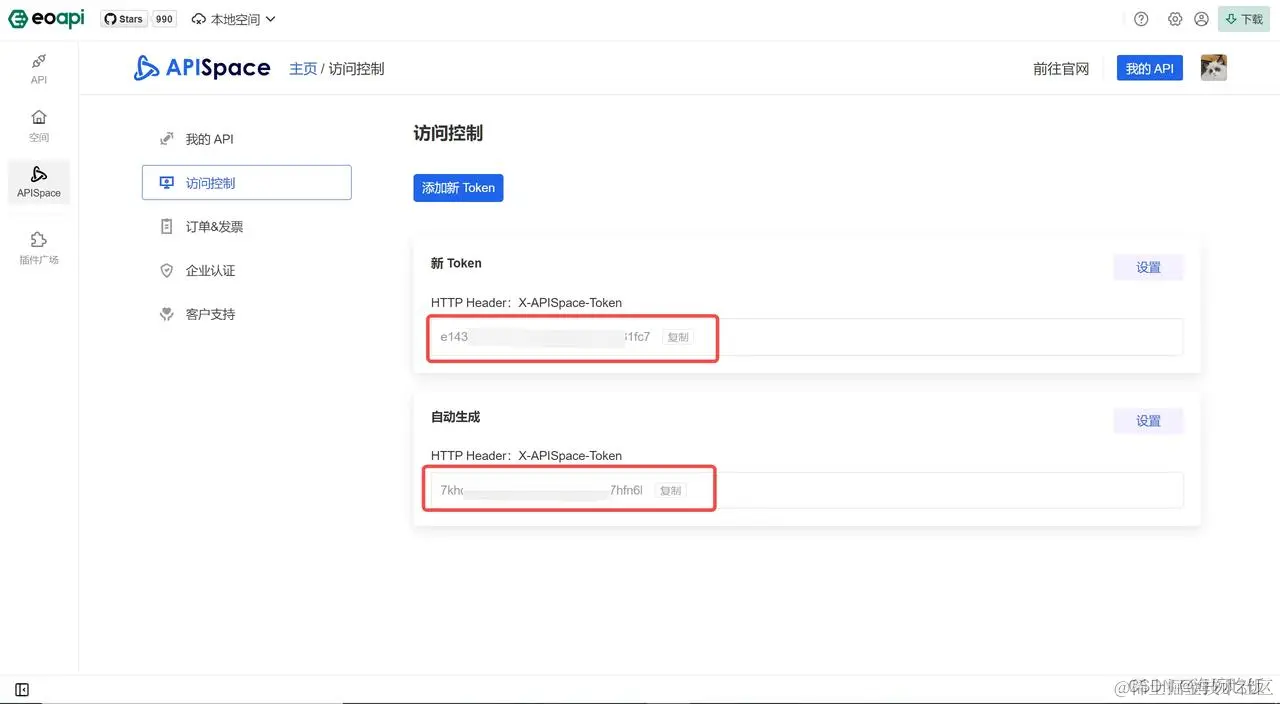The image size is (1280, 704).
Task: Open settings gear icon
Action: (x=1175, y=19)
